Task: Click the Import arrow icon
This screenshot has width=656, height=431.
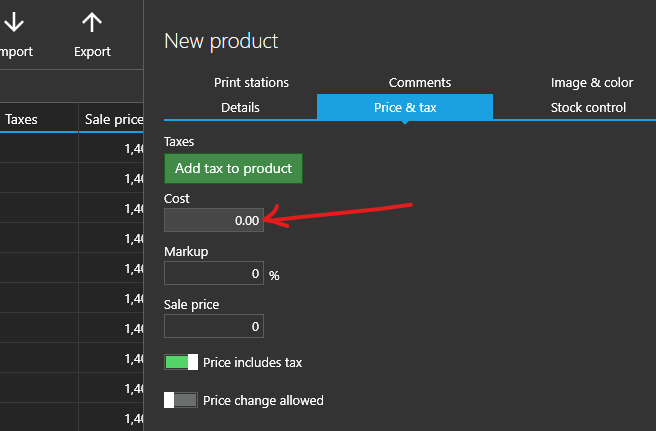Action: [x=15, y=23]
